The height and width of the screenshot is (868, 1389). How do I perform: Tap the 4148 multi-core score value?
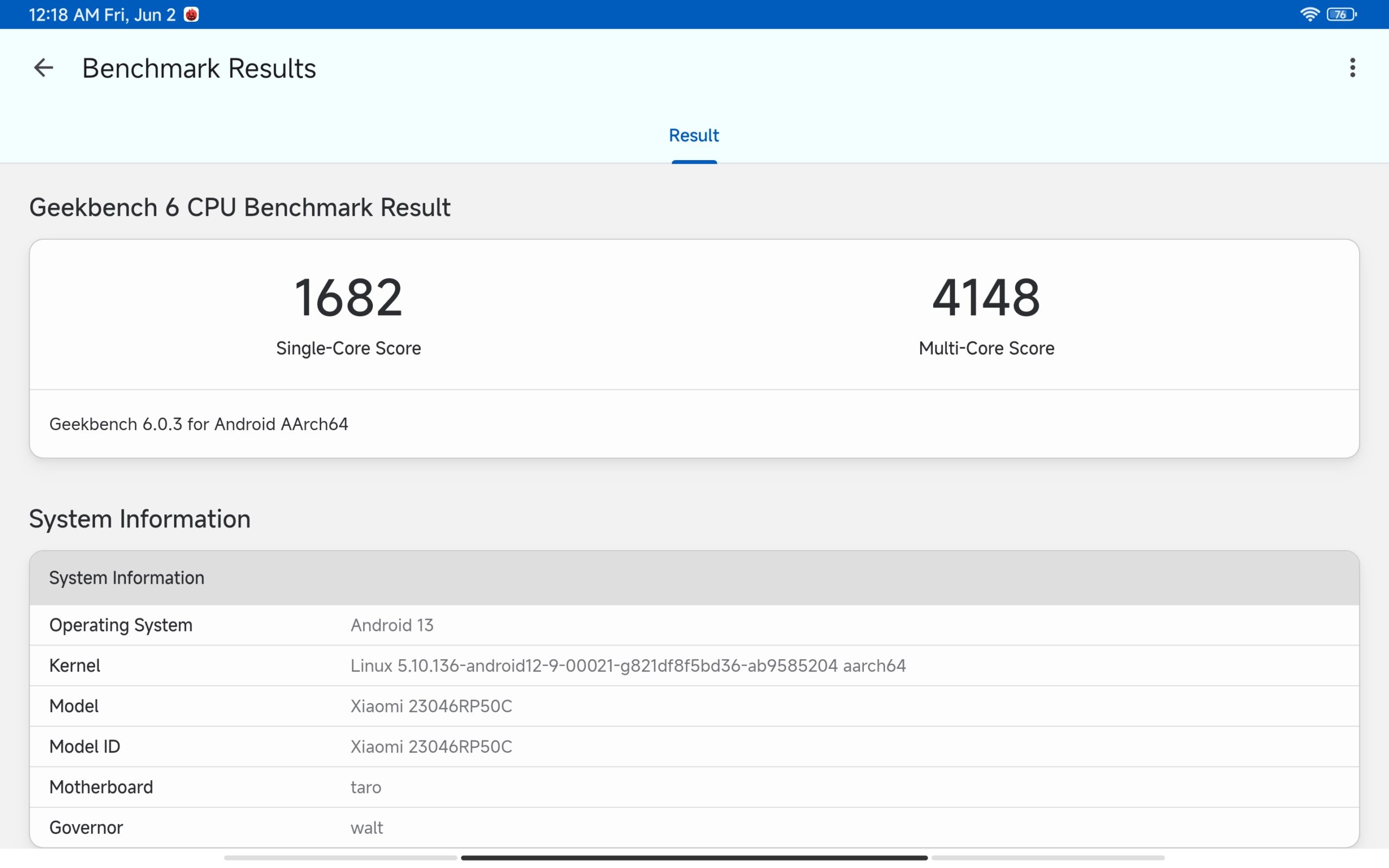(x=986, y=297)
